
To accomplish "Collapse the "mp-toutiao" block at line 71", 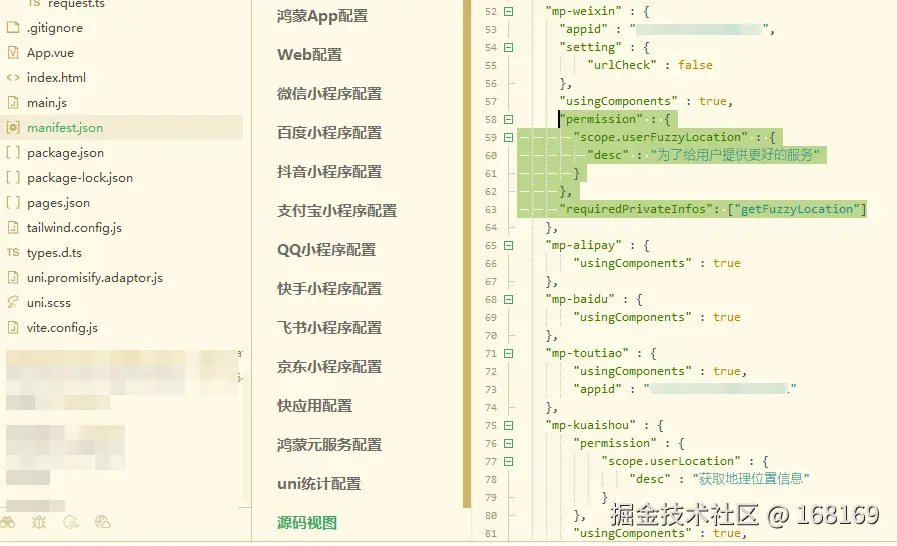I will pyautogui.click(x=509, y=354).
